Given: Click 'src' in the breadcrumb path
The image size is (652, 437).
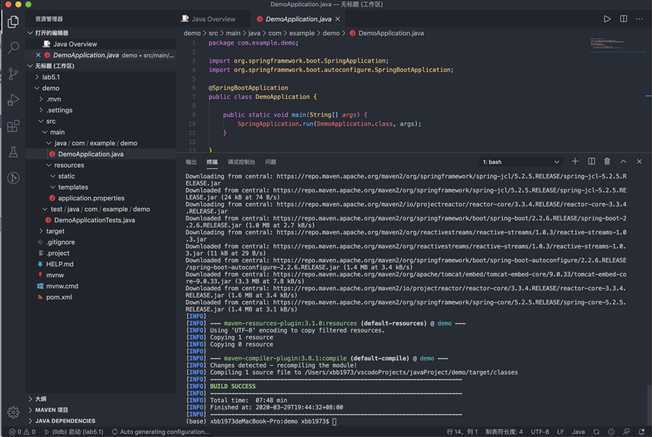Looking at the screenshot, I should tap(213, 33).
